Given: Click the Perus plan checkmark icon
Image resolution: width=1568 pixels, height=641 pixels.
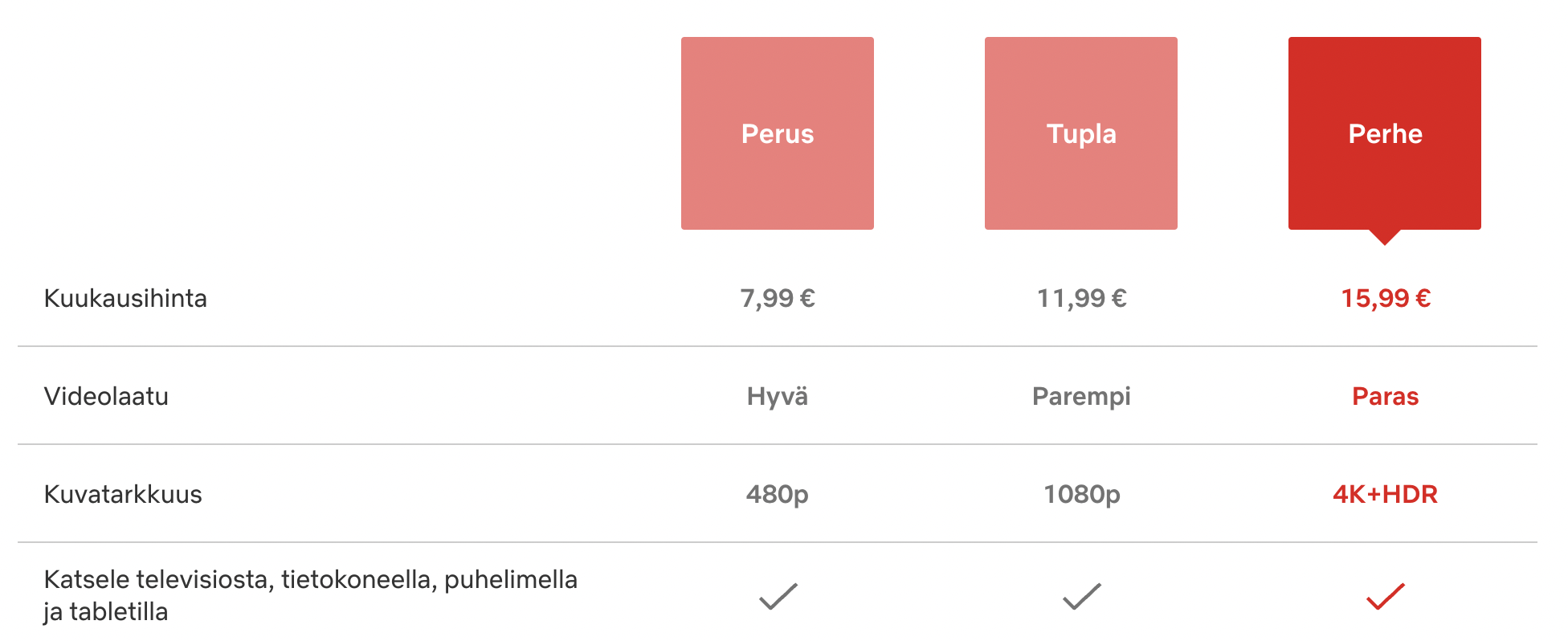Looking at the screenshot, I should click(778, 596).
